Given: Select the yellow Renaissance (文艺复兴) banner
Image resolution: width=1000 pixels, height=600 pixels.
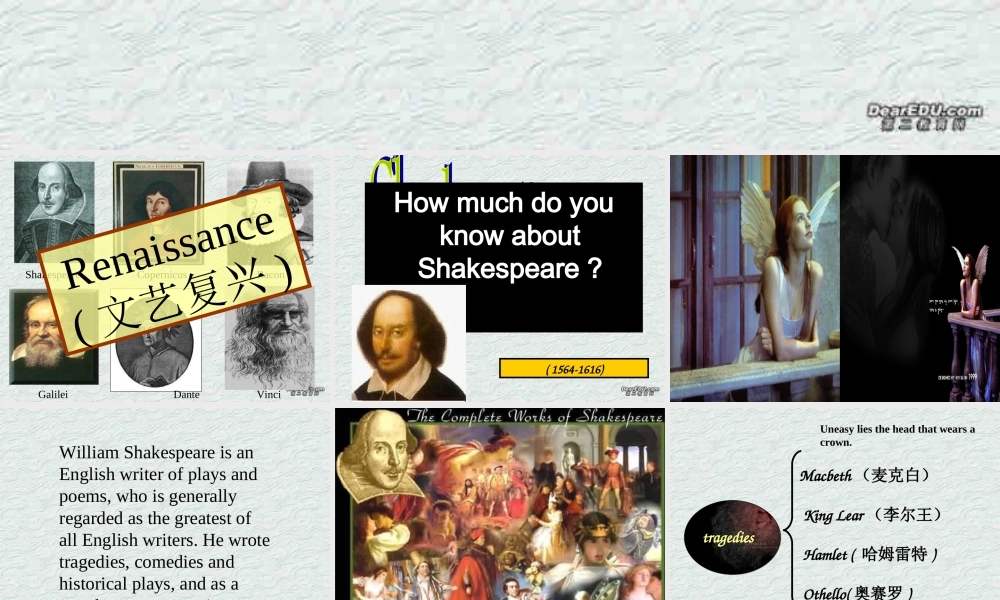Looking at the screenshot, I should 173,268.
